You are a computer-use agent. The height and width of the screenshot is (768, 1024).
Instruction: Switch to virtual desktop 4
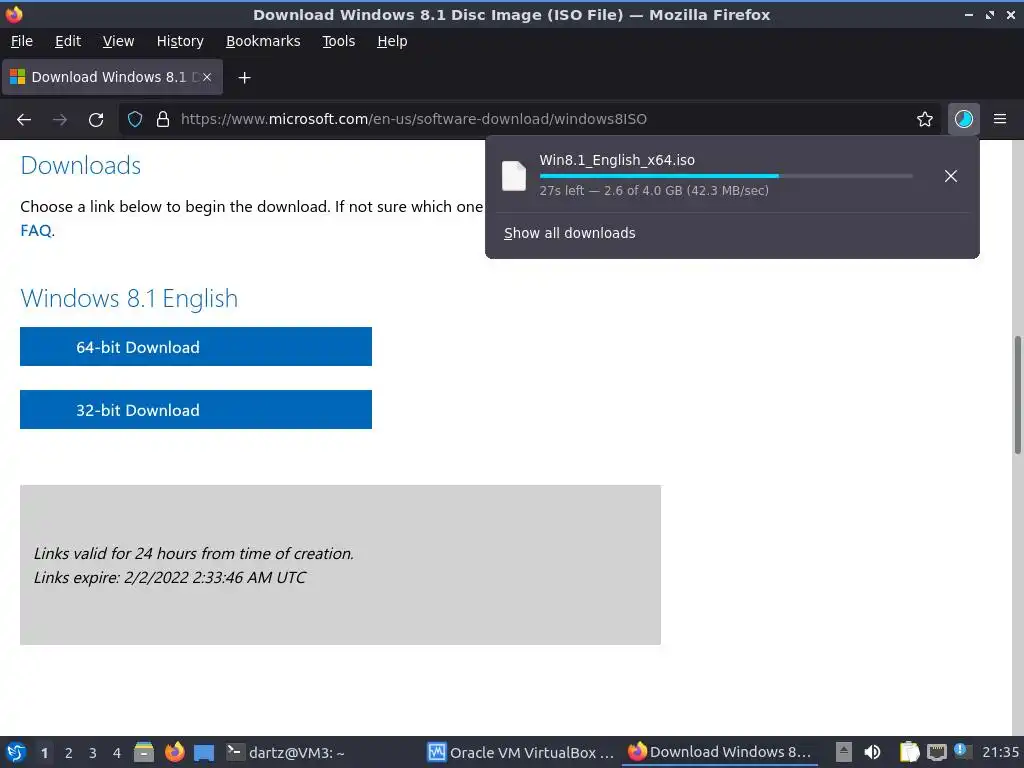pyautogui.click(x=117, y=753)
